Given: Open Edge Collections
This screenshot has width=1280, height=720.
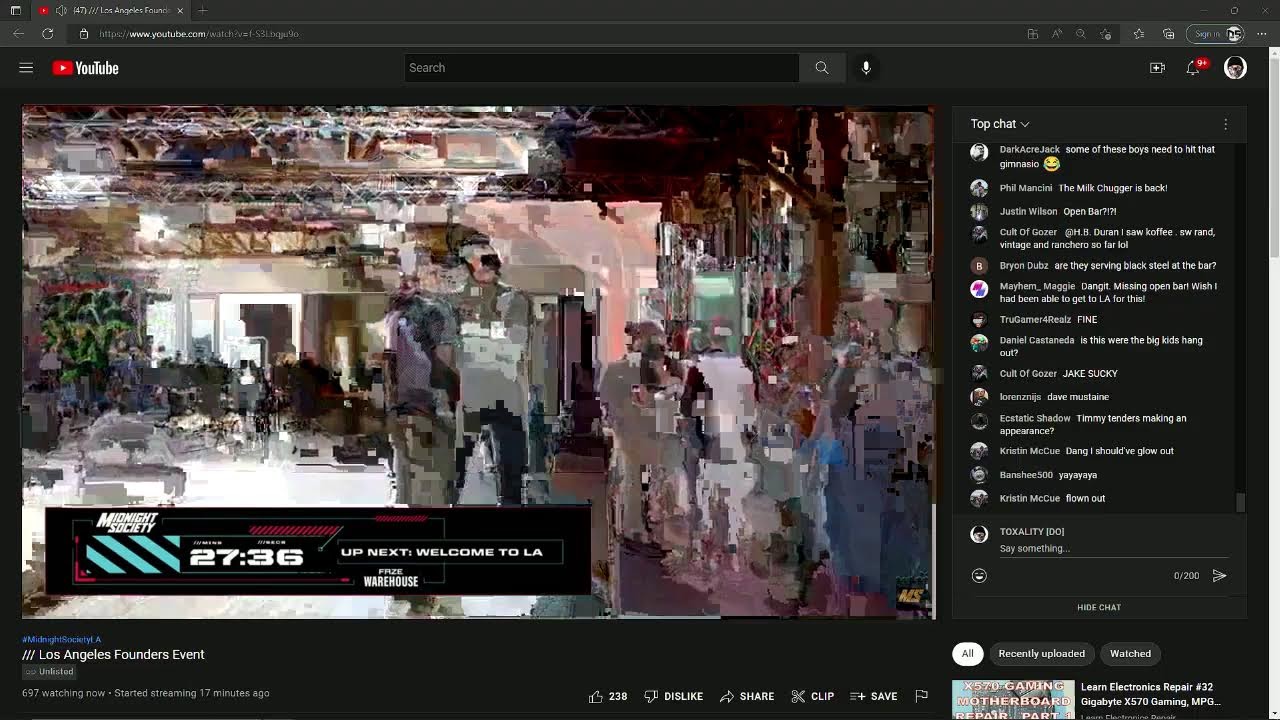Looking at the screenshot, I should (1168, 34).
